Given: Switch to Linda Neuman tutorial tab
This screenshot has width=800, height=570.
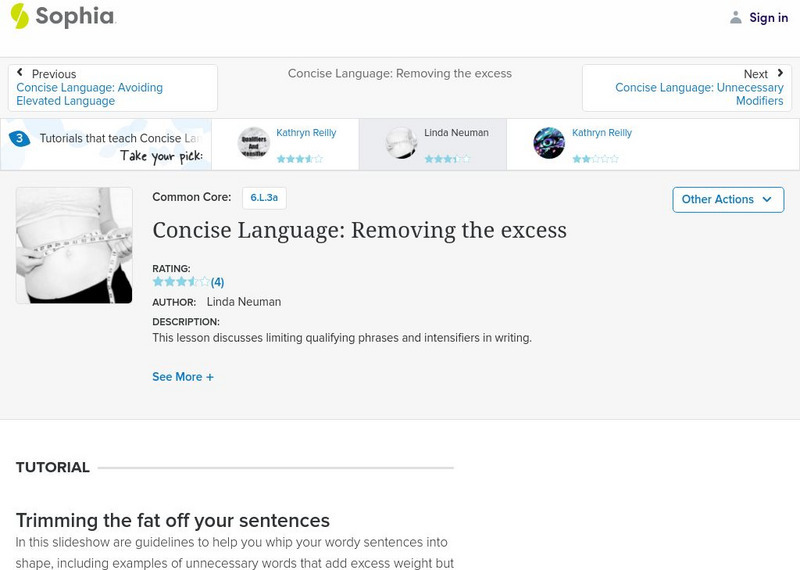Looking at the screenshot, I should 456,133.
